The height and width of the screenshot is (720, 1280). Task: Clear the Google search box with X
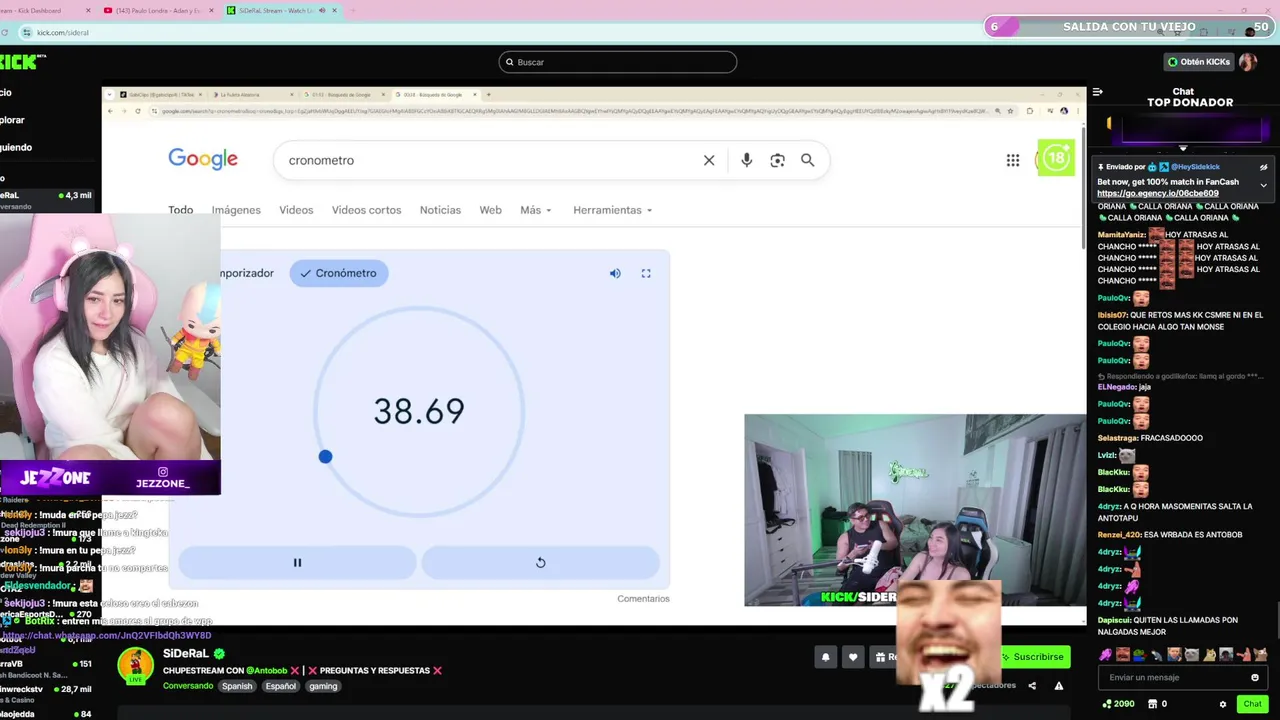(x=709, y=160)
